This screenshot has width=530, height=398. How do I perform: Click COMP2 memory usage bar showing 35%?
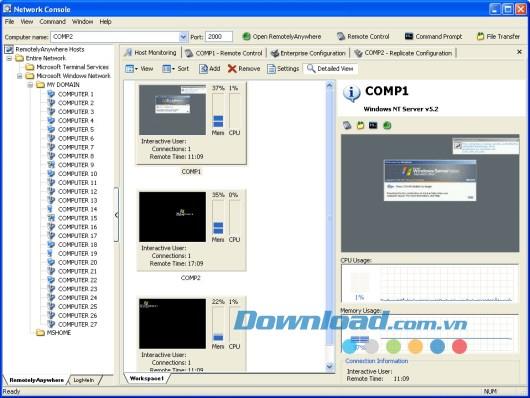218,217
